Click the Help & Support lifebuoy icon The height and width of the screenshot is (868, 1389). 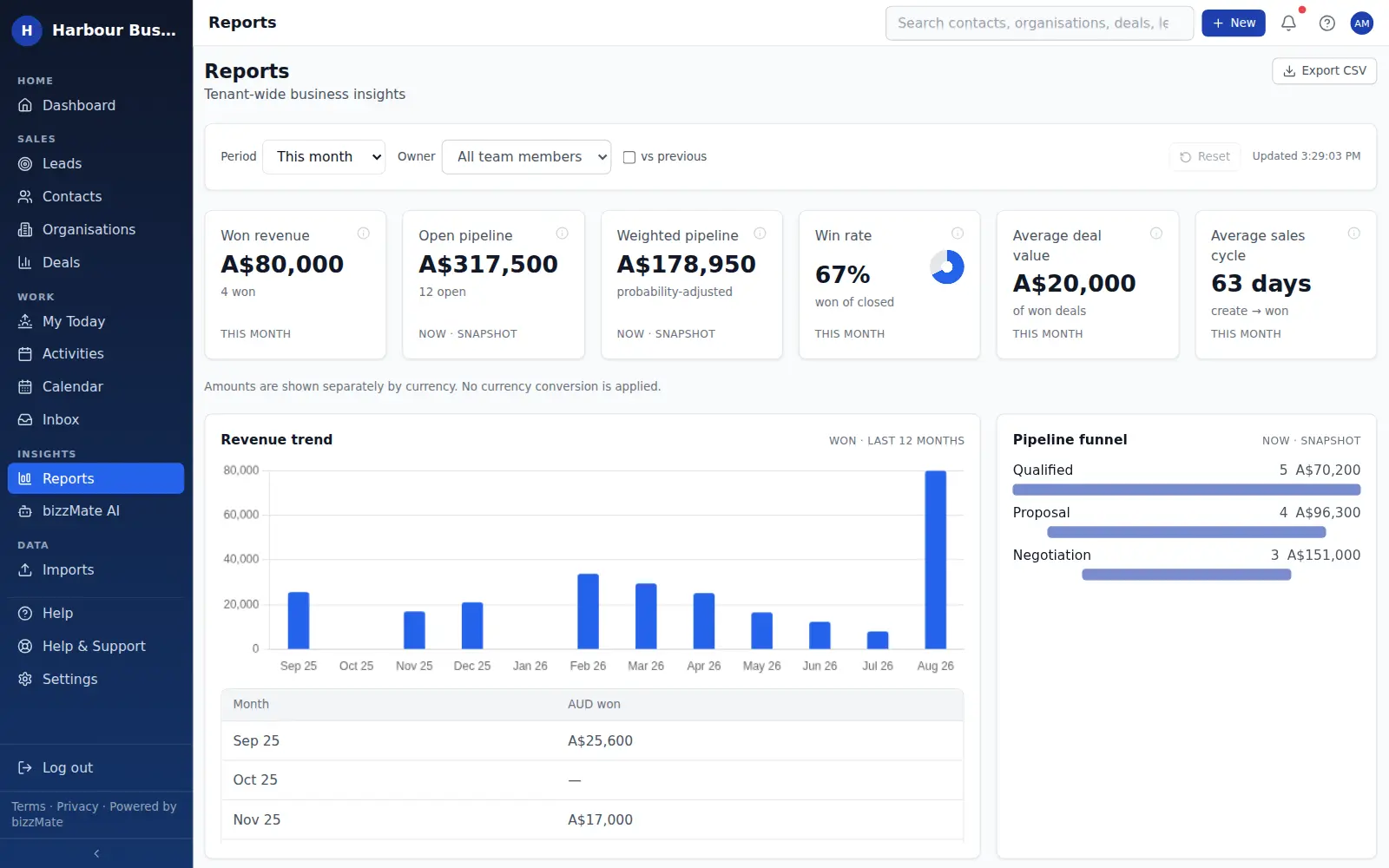(x=25, y=646)
